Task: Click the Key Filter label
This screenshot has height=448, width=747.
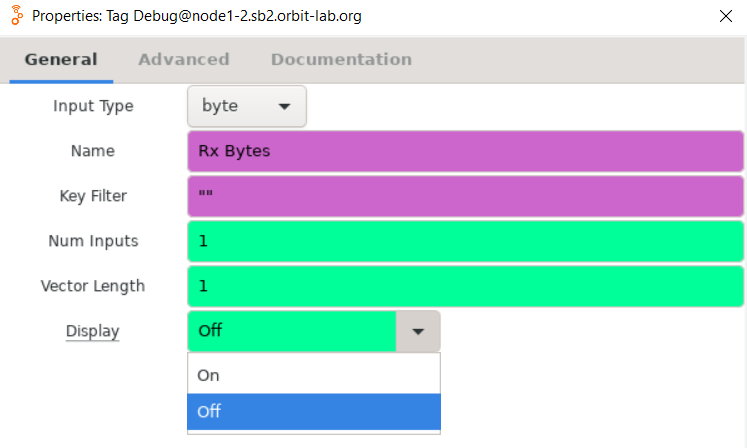Action: click(x=93, y=196)
